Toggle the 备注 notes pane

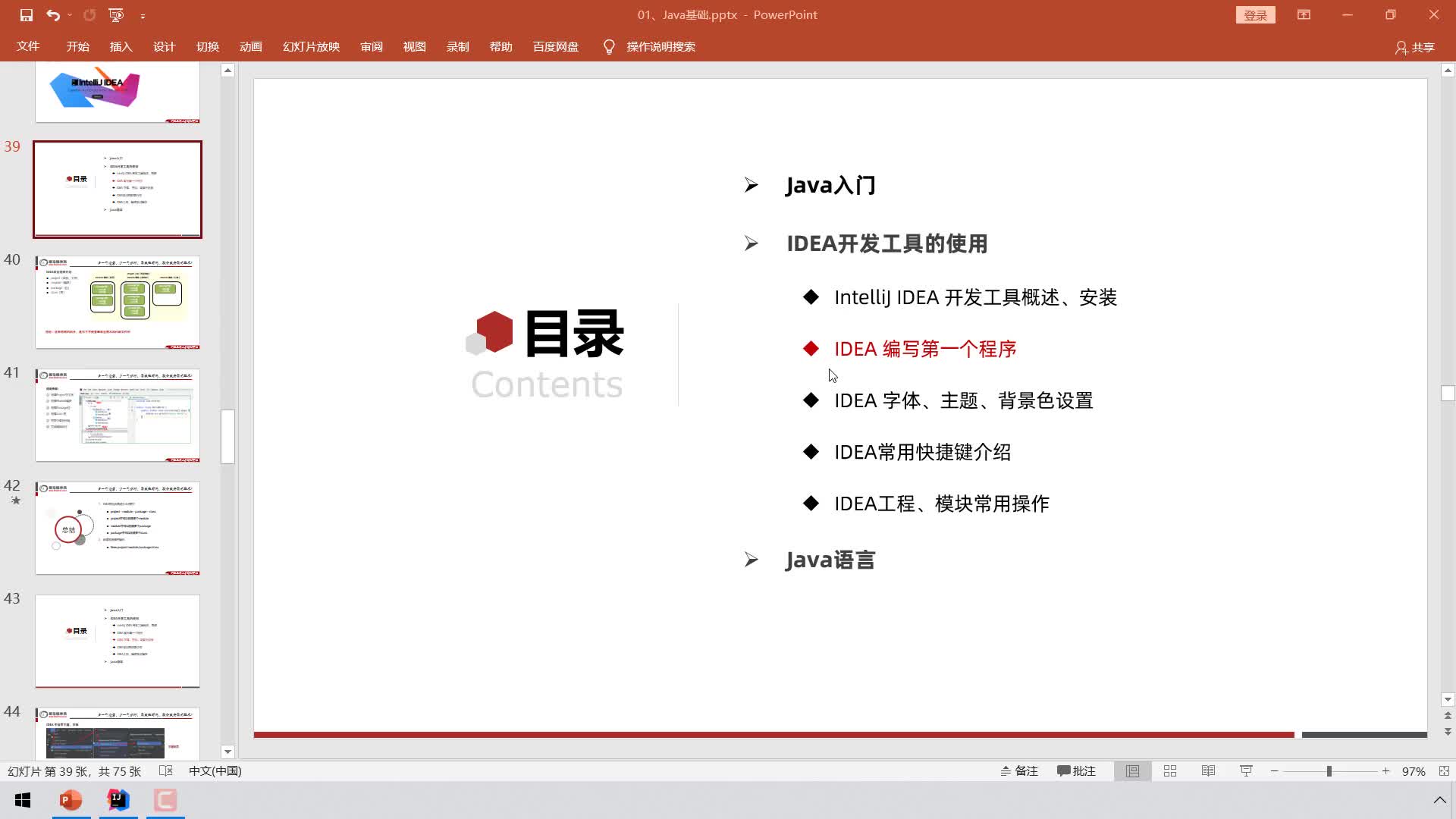coord(1018,771)
